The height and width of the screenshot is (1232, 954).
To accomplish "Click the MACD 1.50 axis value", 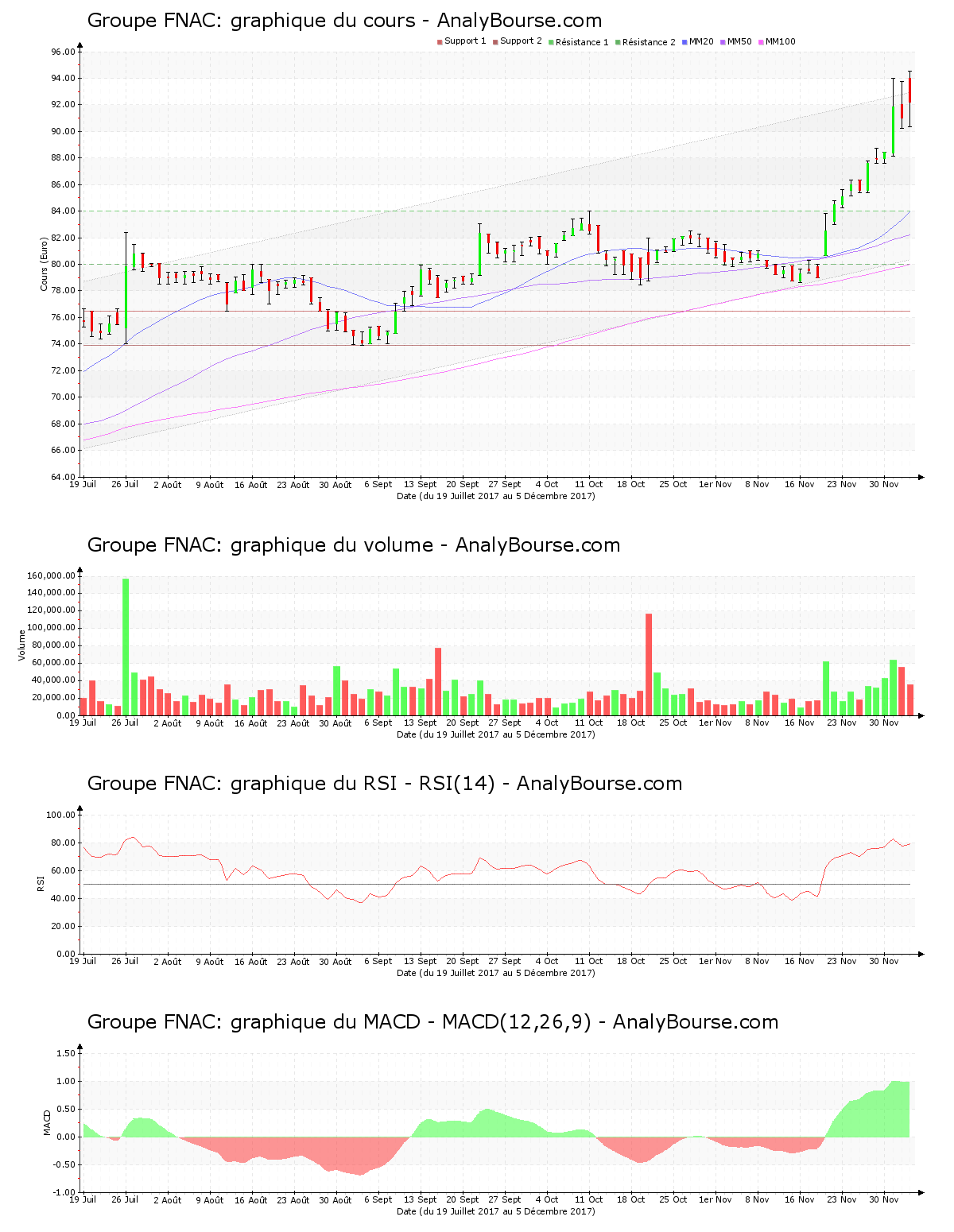I will click(x=67, y=1053).
